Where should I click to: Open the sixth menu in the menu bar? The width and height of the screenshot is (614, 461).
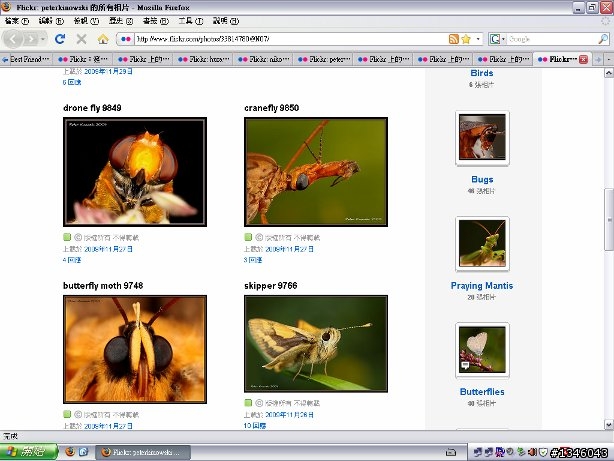(x=191, y=21)
